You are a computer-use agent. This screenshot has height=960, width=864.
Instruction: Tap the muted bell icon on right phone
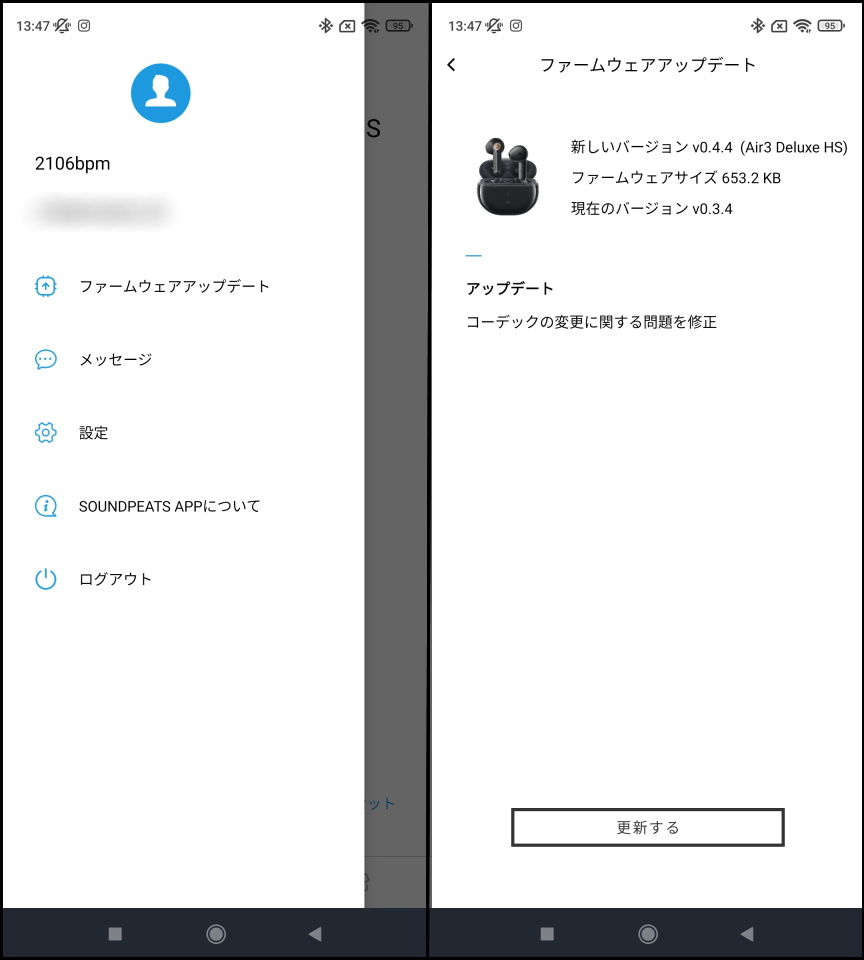(x=494, y=26)
